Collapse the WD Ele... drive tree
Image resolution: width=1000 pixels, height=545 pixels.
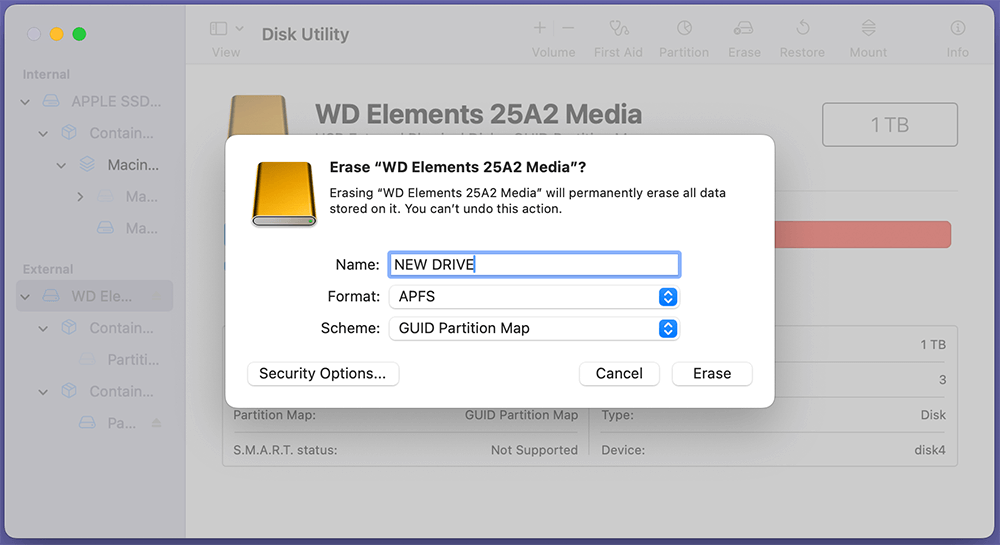pyautogui.click(x=25, y=297)
